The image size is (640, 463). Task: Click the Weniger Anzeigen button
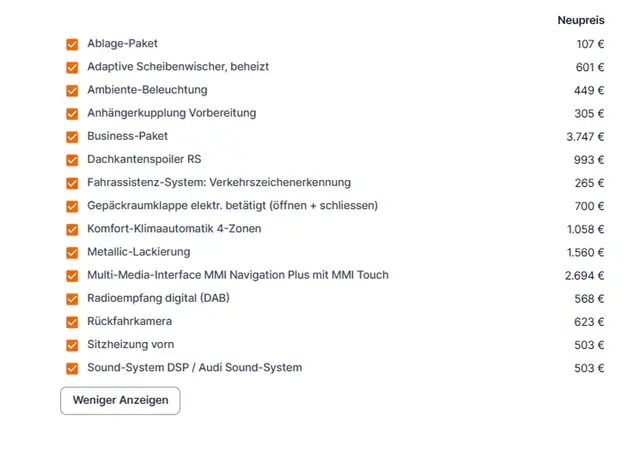120,400
